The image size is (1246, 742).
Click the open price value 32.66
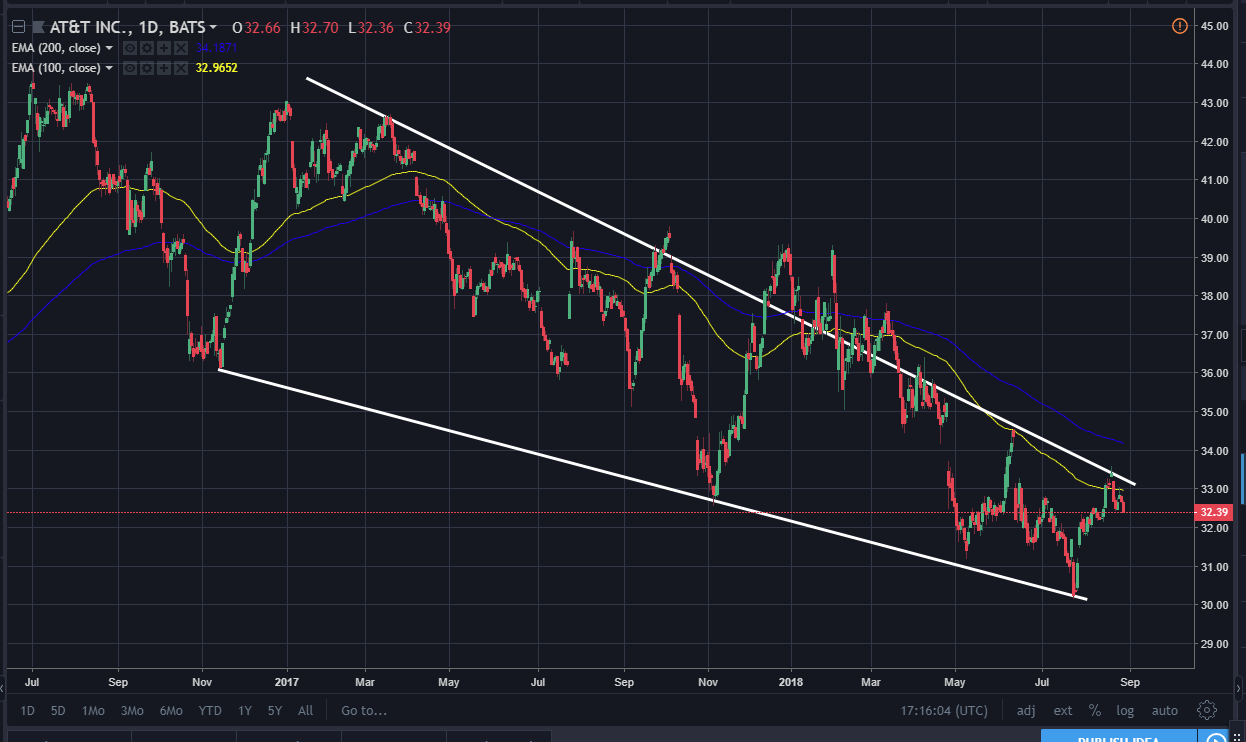point(262,27)
